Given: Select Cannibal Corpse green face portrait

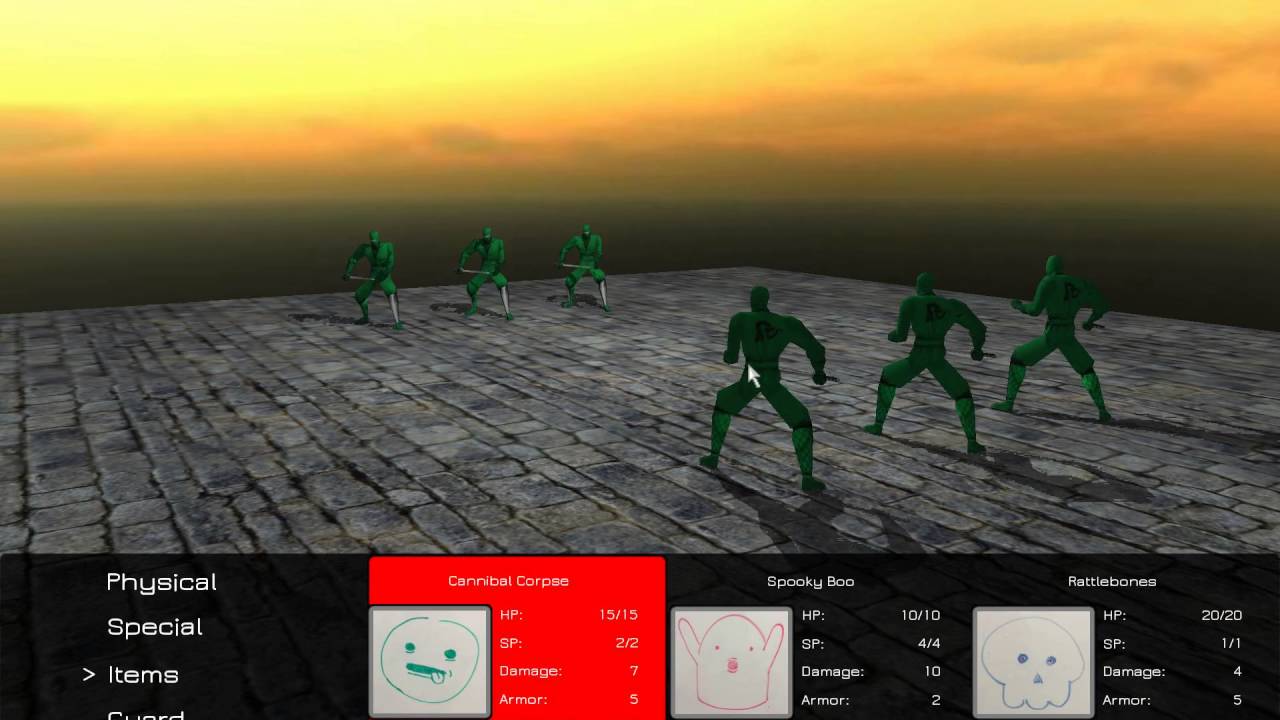Looking at the screenshot, I should coord(430,662).
